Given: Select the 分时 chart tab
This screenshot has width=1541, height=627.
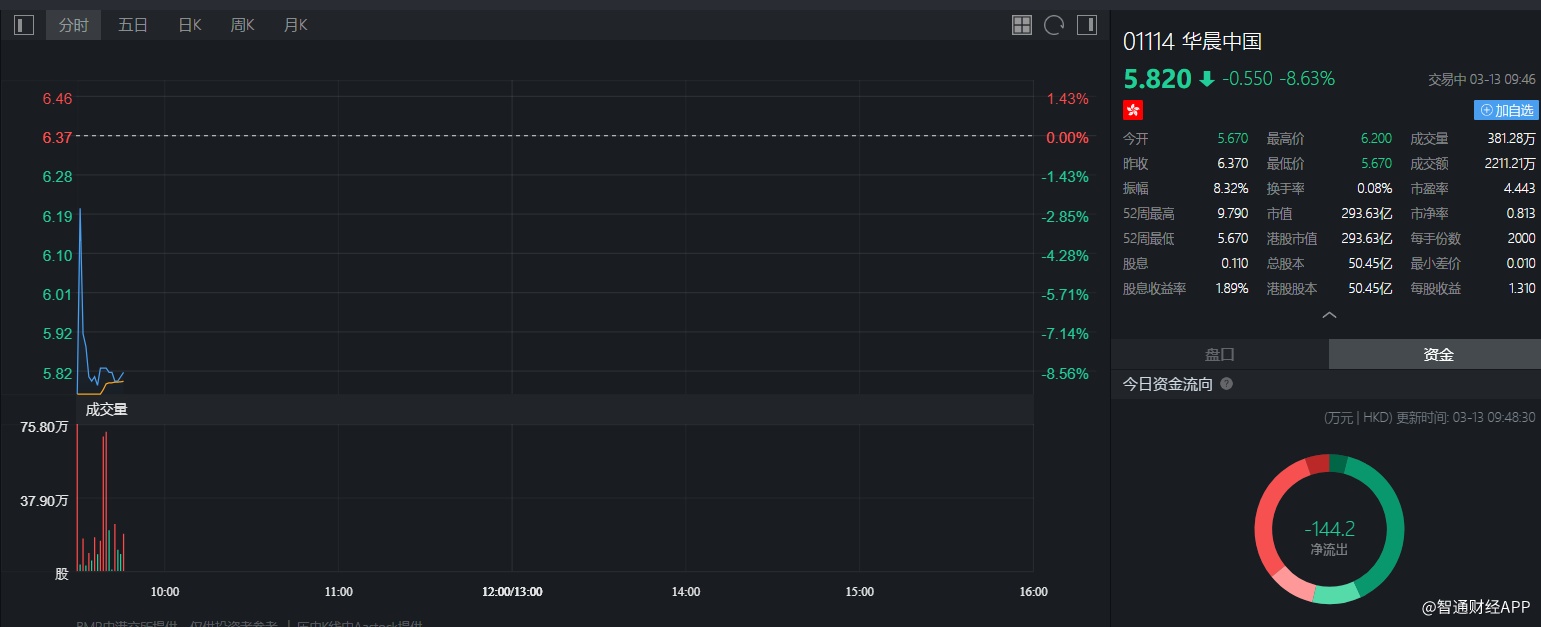Looking at the screenshot, I should (73, 25).
